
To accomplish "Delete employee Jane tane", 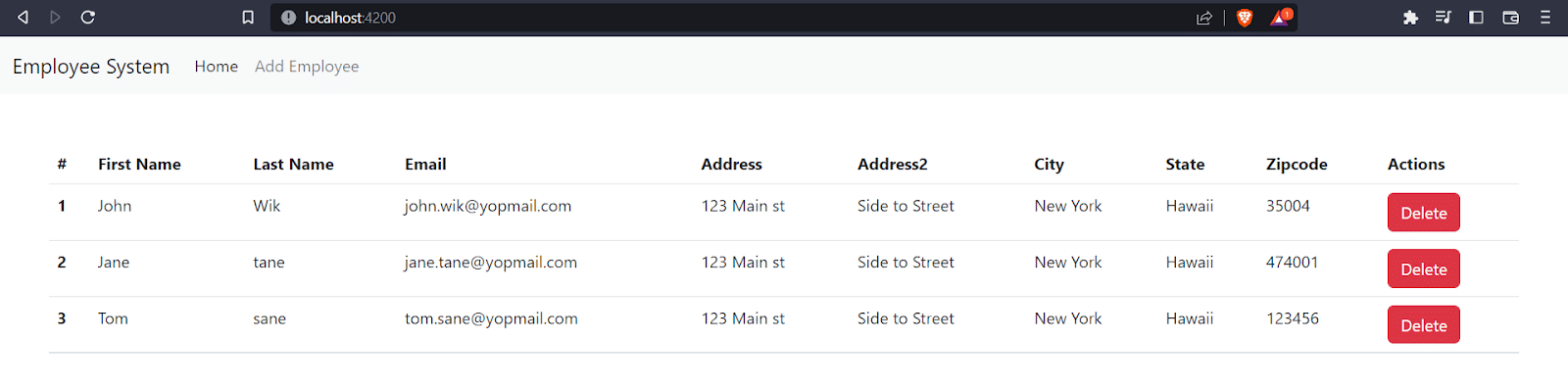I will pos(1423,268).
